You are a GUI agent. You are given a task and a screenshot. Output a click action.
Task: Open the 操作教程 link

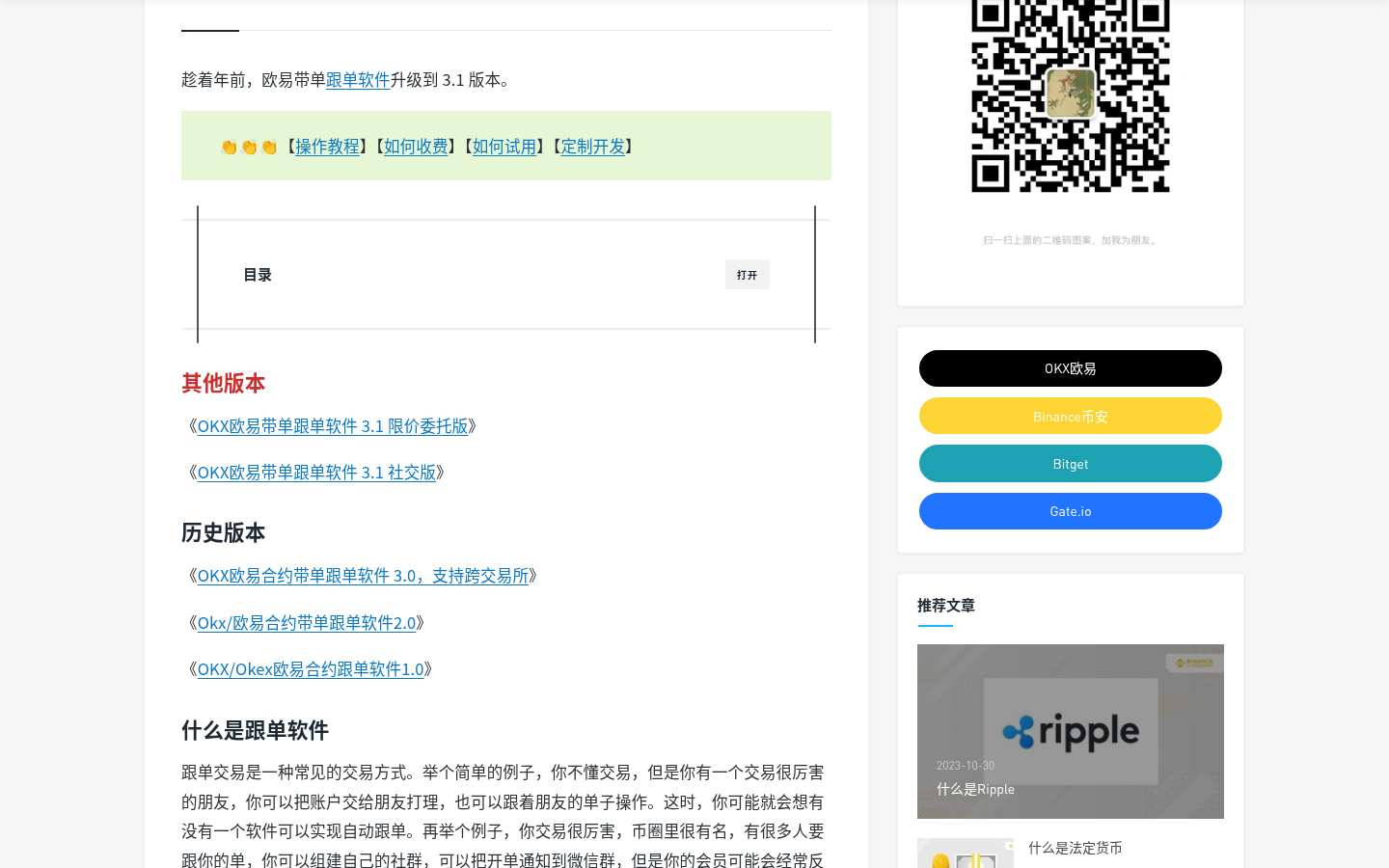327,147
